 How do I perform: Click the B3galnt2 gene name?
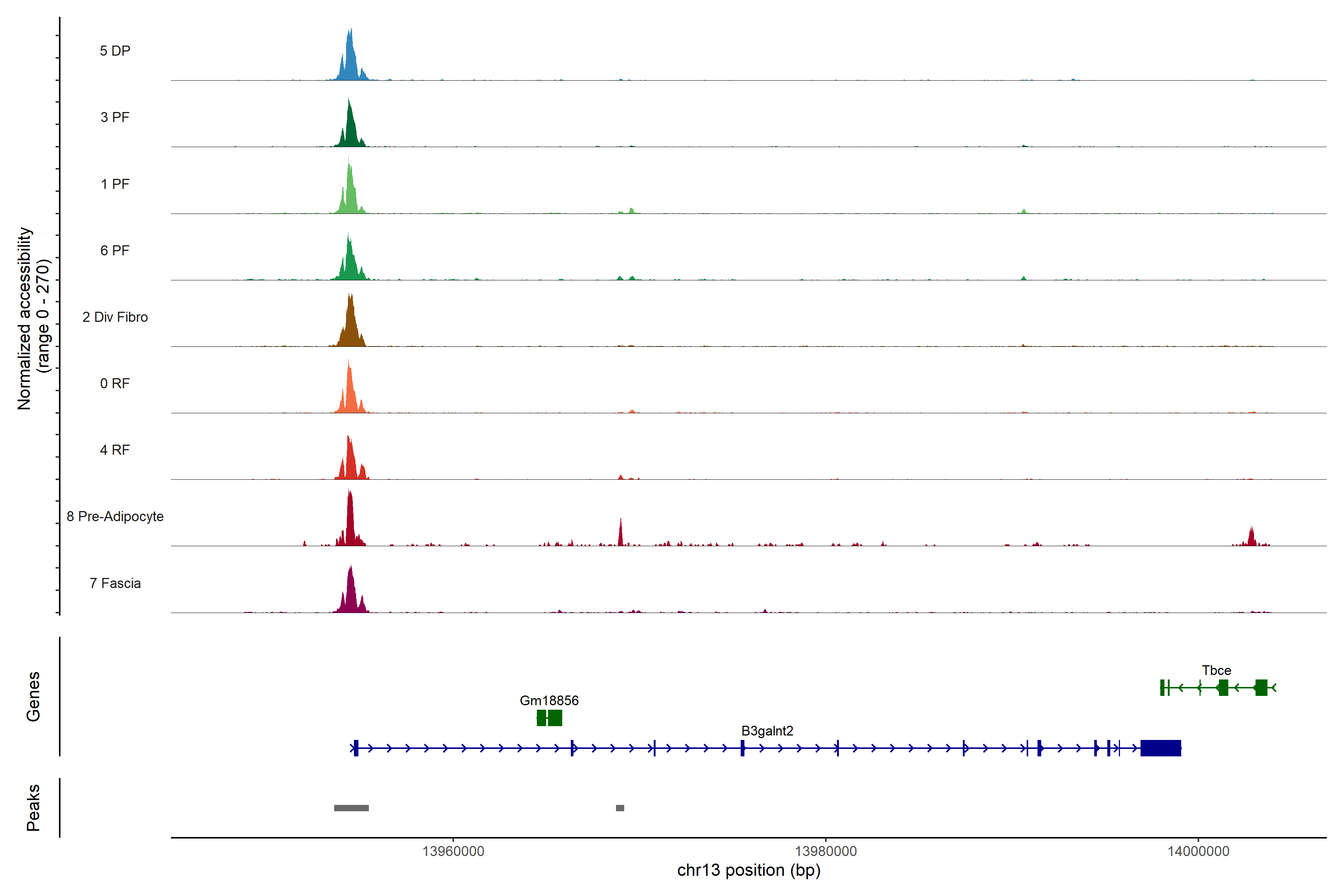pyautogui.click(x=767, y=731)
